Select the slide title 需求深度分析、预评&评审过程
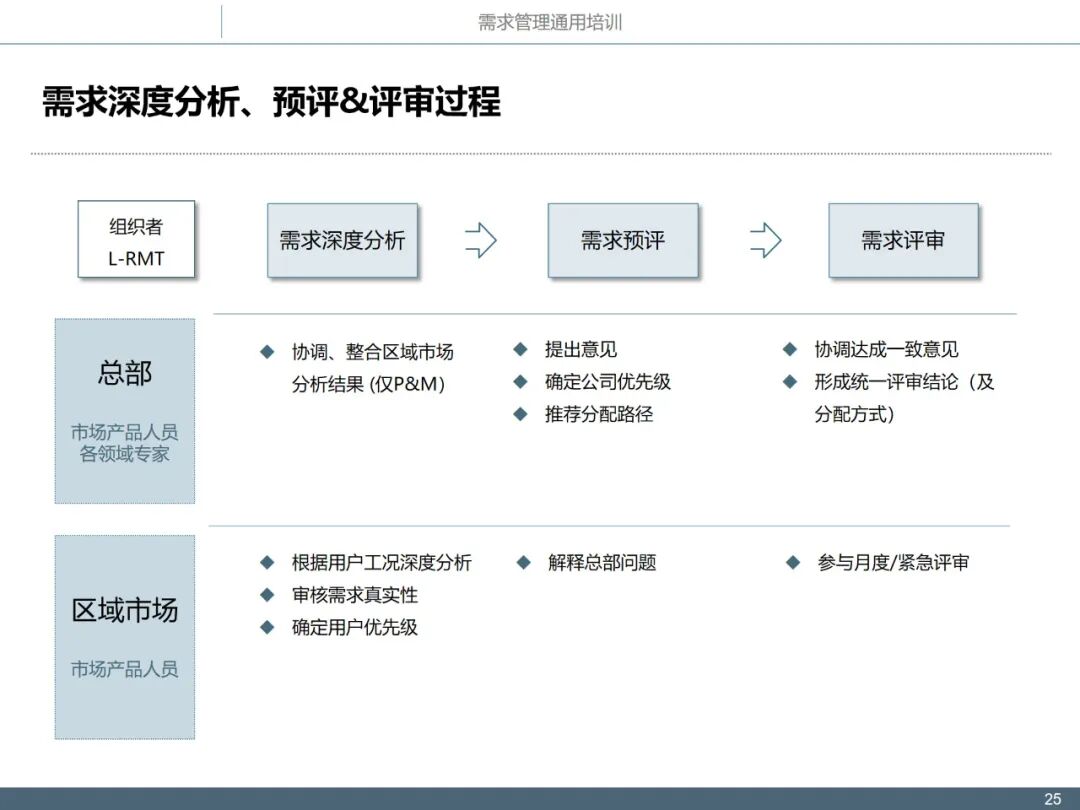 [x=271, y=100]
